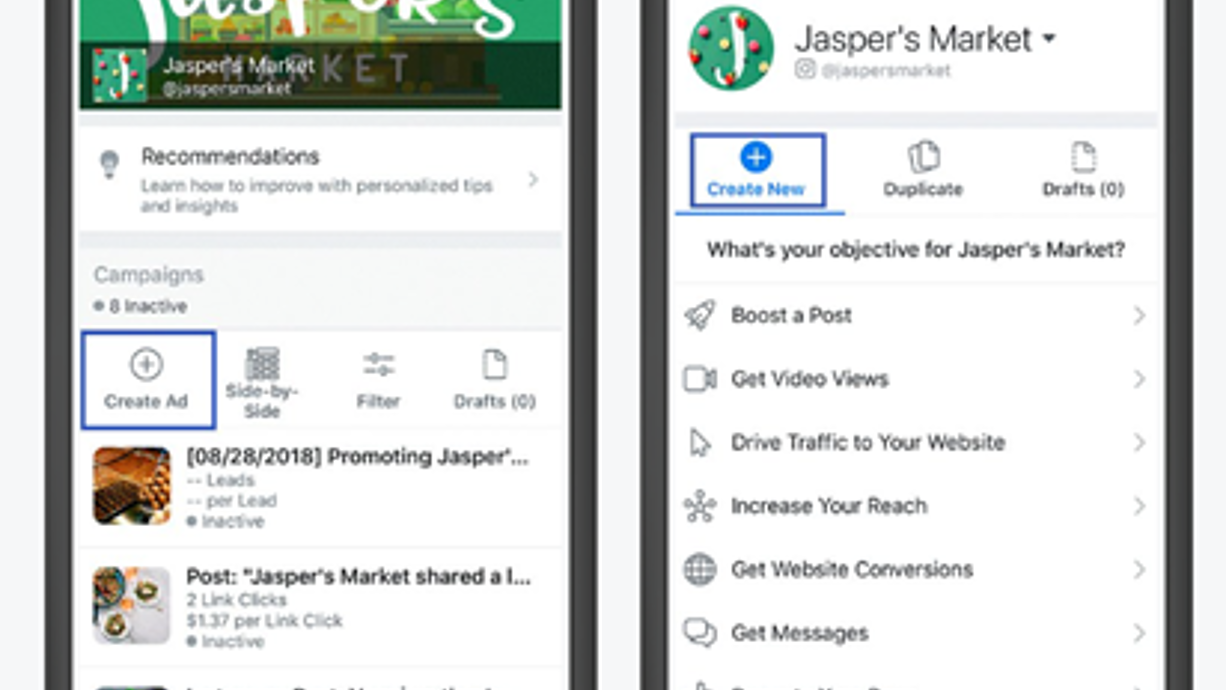This screenshot has height=690, width=1226.
Task: Click the Boost a Post rocket icon
Action: [x=700, y=315]
